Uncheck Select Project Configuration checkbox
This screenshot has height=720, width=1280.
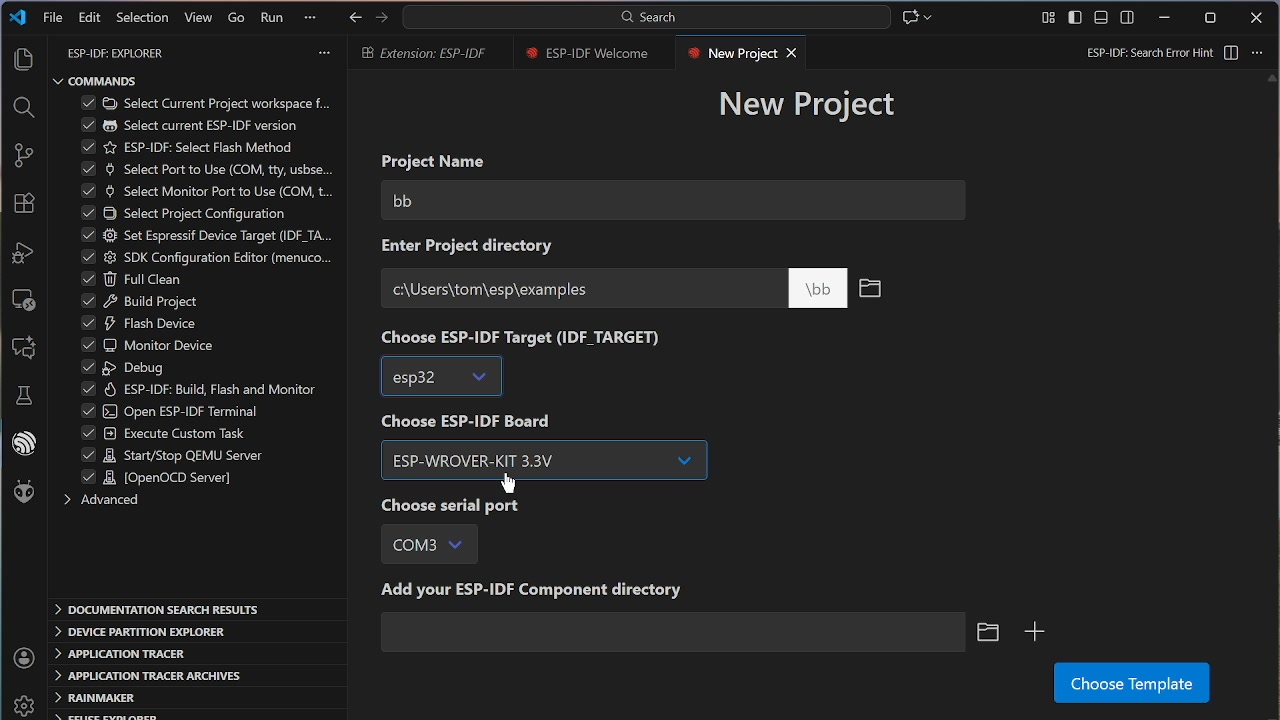[88, 213]
